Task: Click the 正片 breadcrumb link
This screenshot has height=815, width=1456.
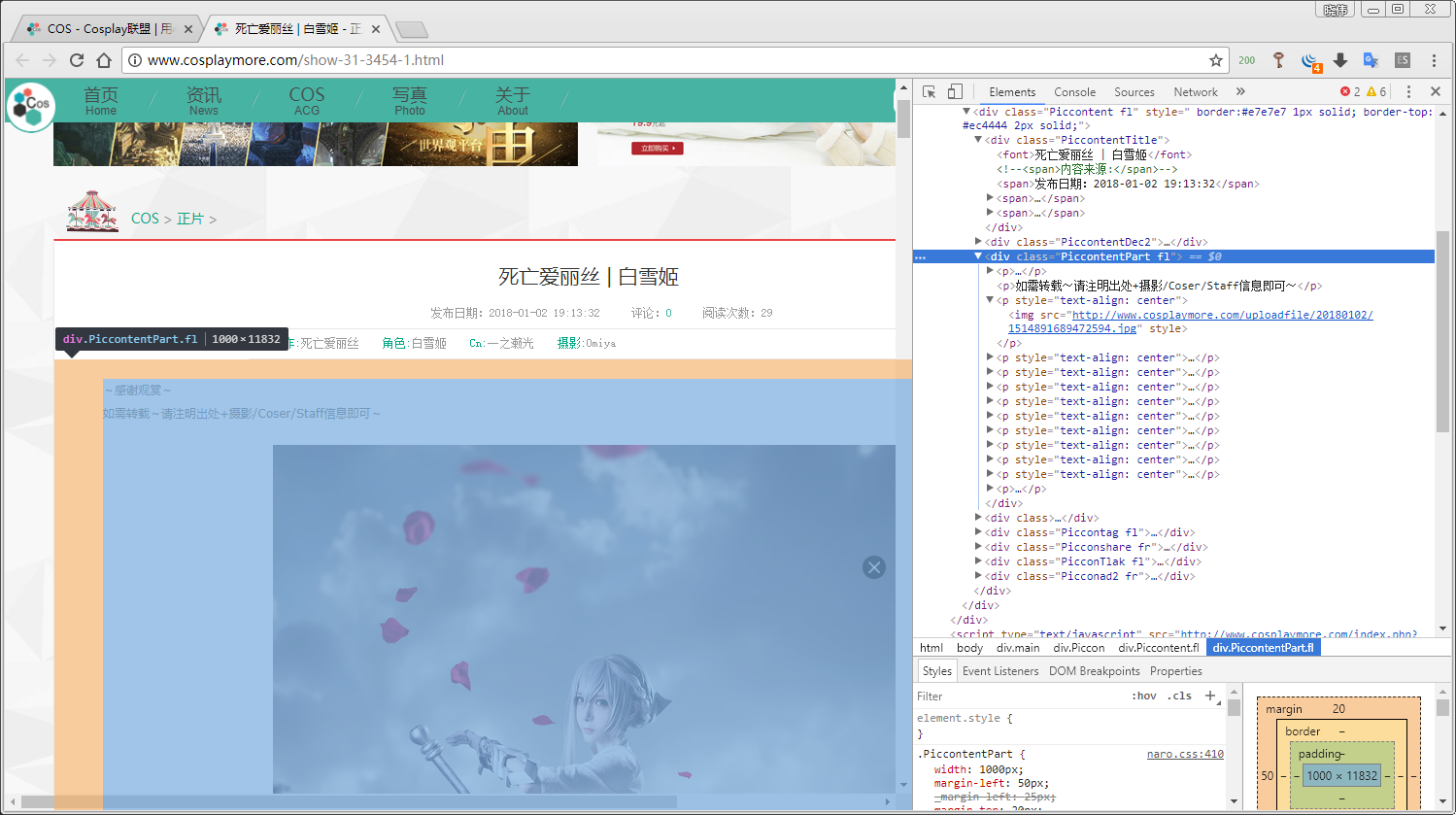Action: (190, 219)
